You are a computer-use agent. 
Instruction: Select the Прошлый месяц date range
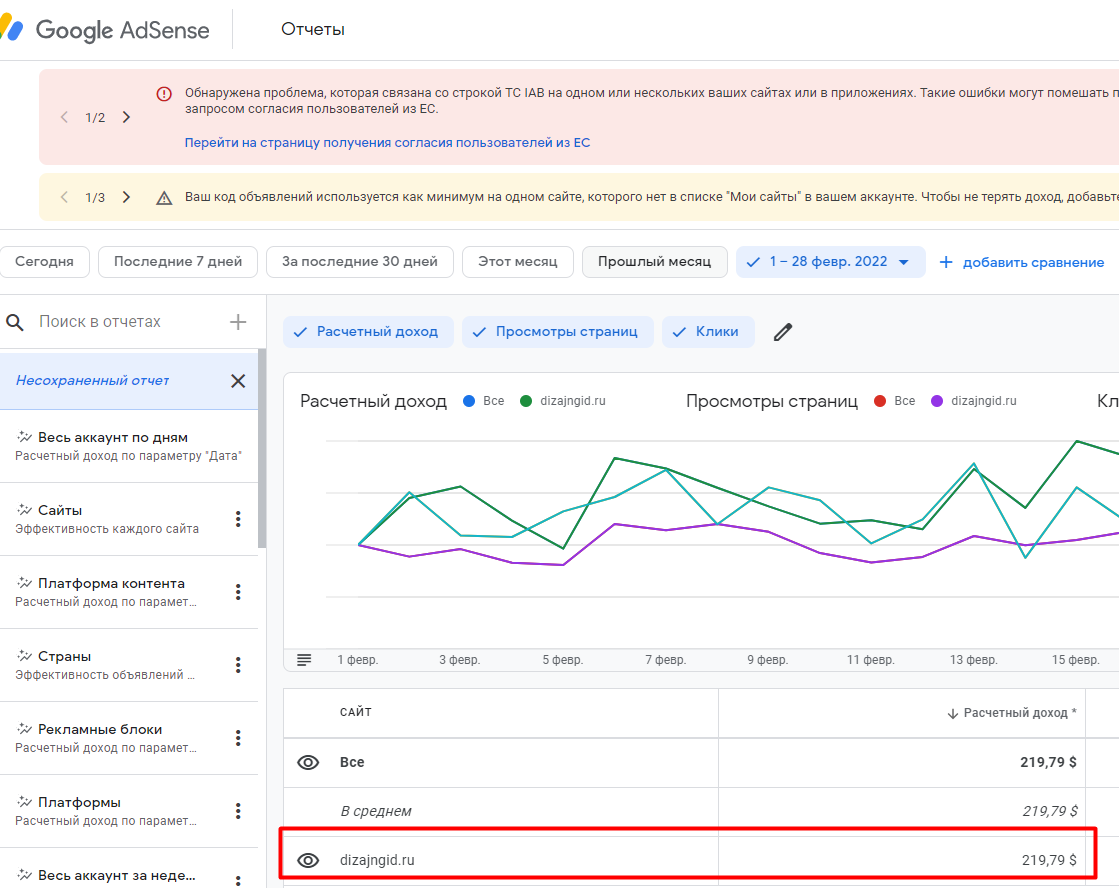(x=654, y=262)
